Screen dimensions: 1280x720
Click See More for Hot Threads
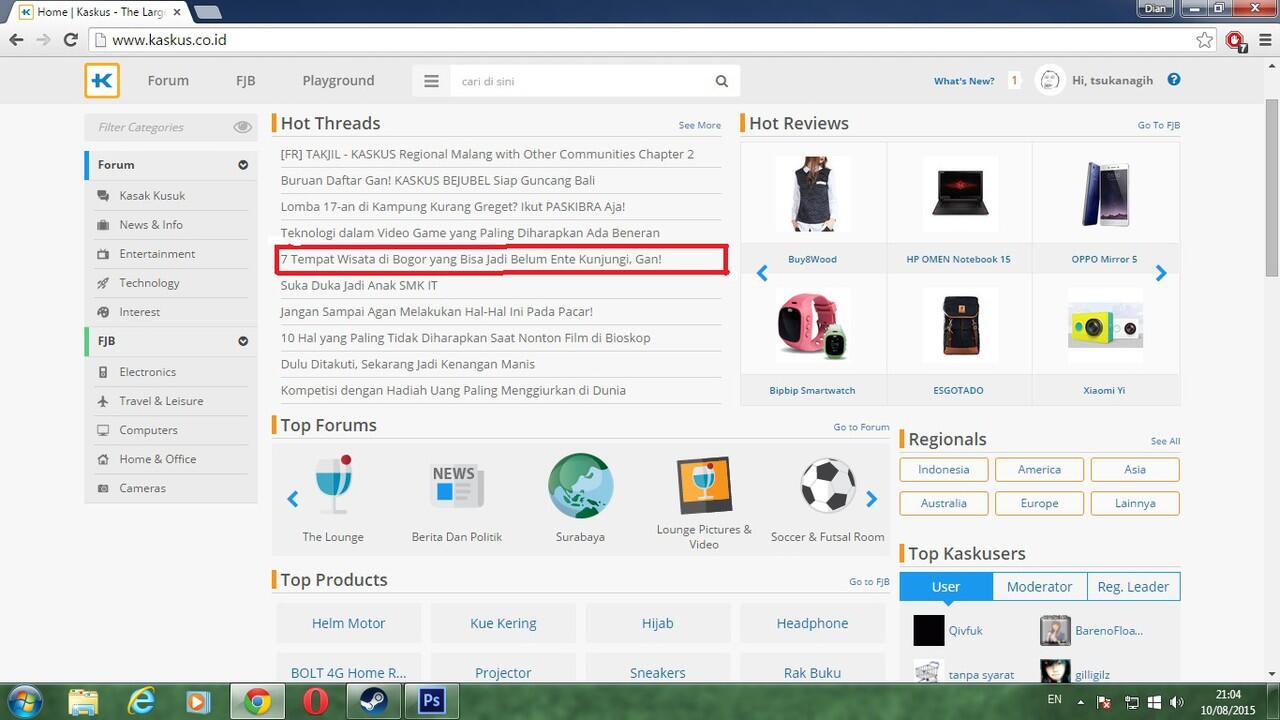tap(699, 125)
